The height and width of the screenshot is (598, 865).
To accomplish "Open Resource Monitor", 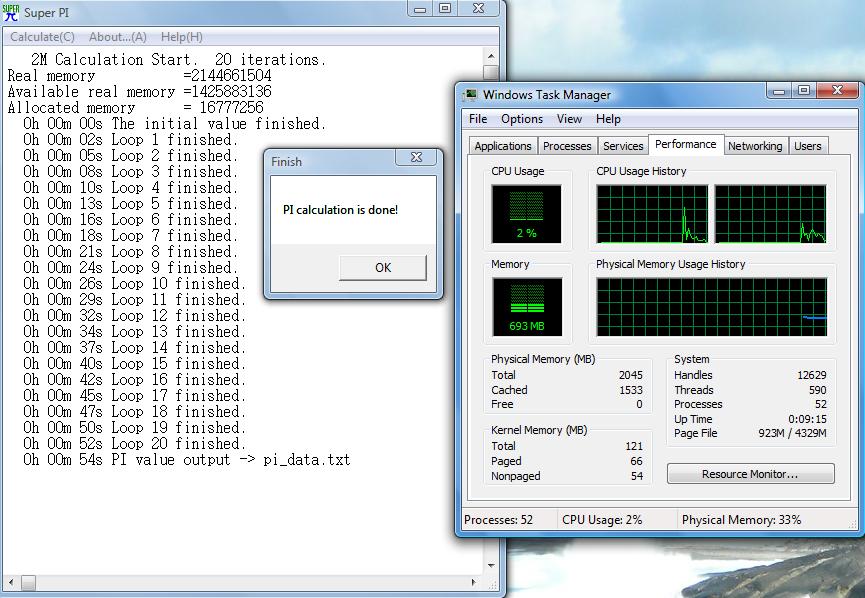I will coord(750,474).
